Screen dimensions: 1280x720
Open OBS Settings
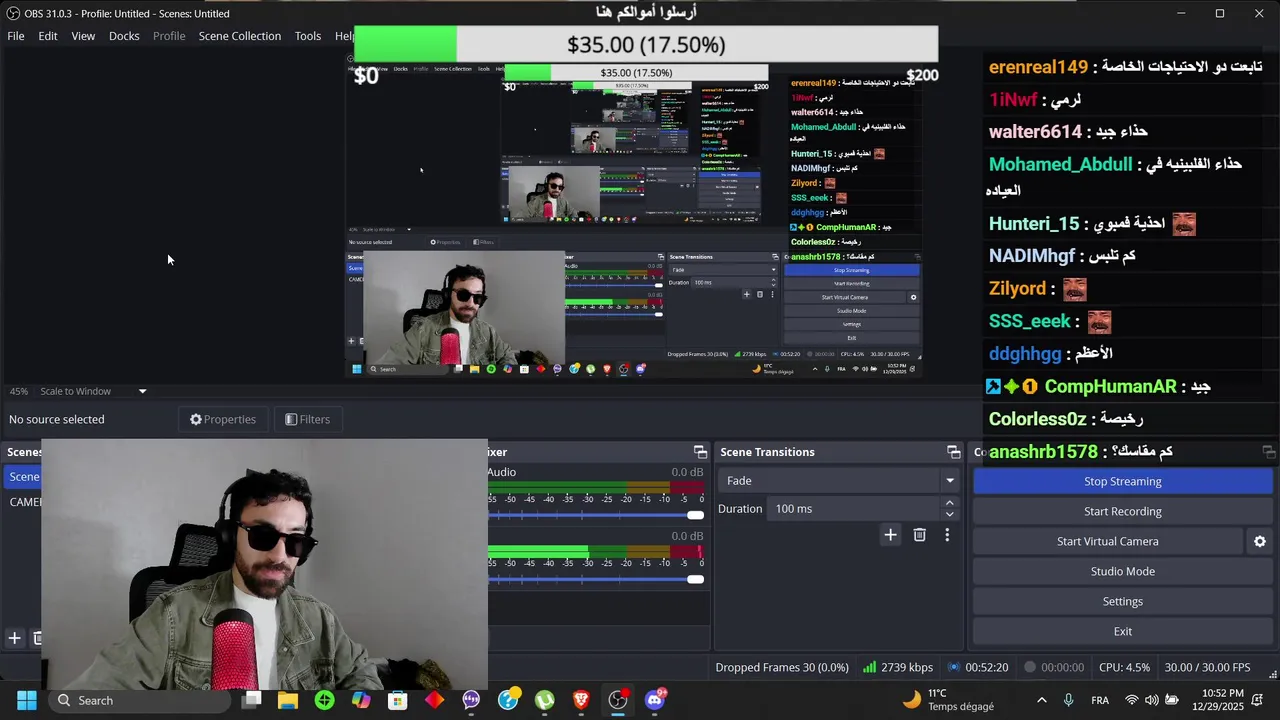1123,601
